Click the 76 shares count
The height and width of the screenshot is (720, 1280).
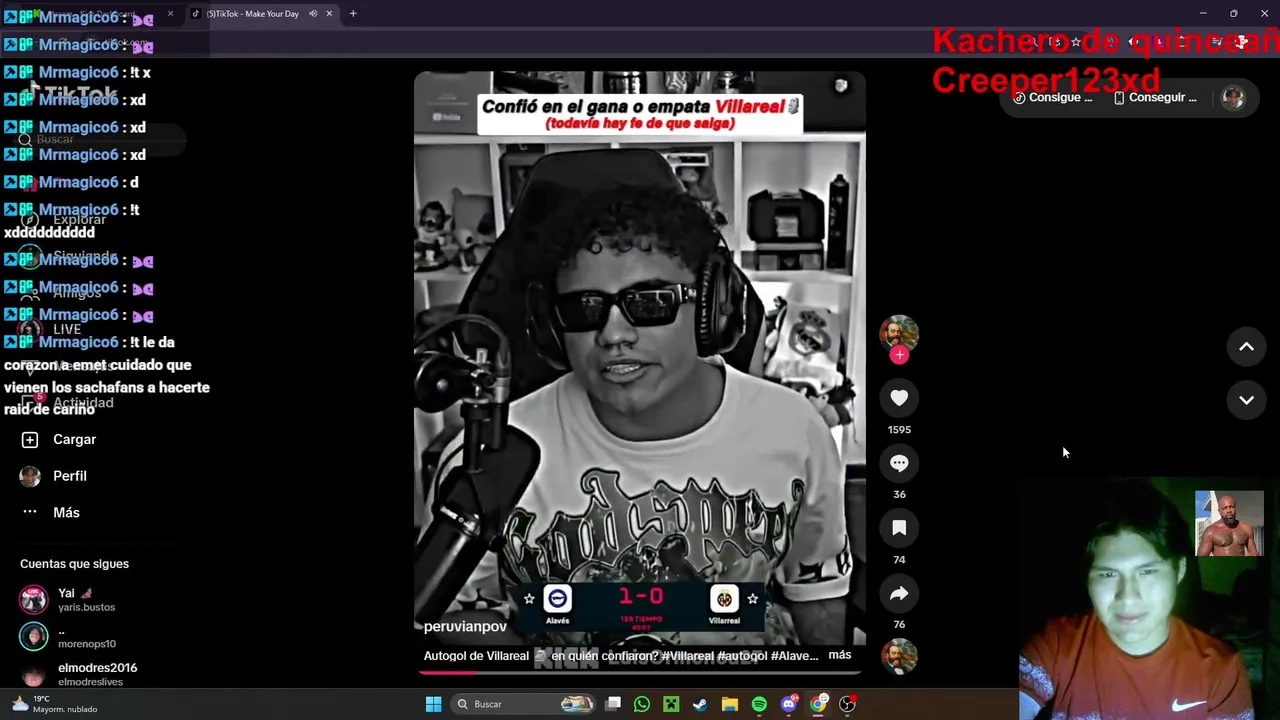point(899,624)
